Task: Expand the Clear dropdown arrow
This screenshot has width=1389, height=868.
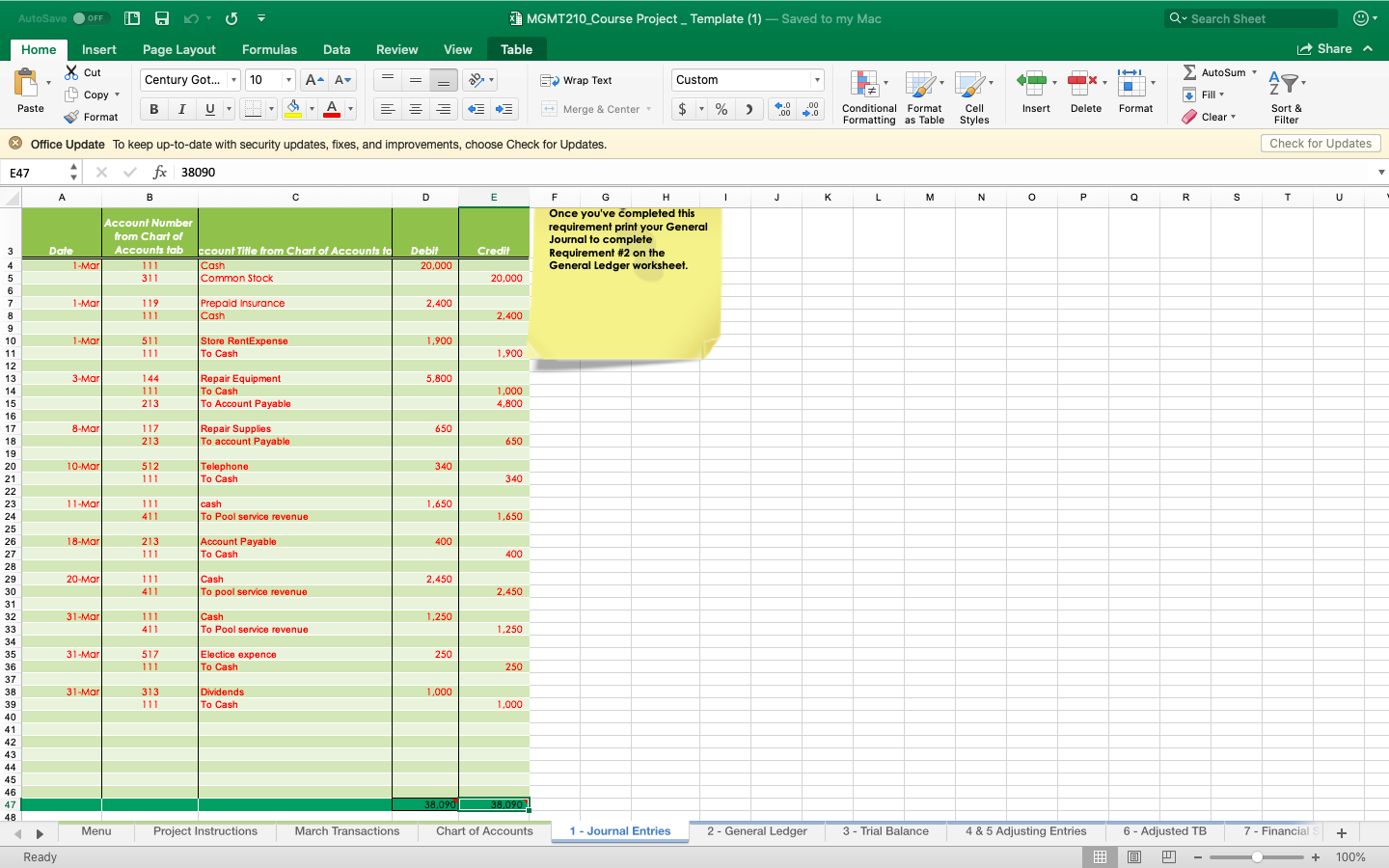Action: [1233, 117]
